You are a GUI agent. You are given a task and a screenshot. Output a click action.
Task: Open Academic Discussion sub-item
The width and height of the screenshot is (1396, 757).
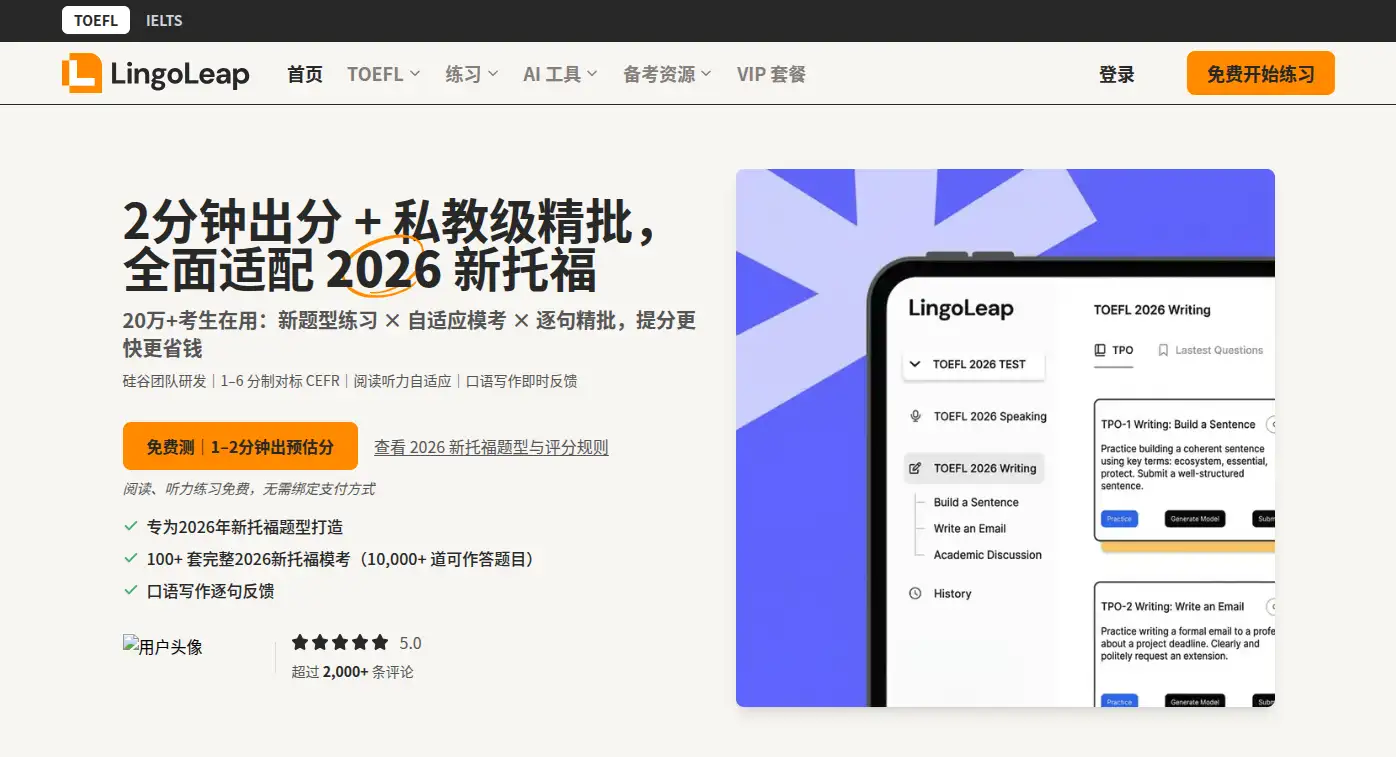click(988, 554)
